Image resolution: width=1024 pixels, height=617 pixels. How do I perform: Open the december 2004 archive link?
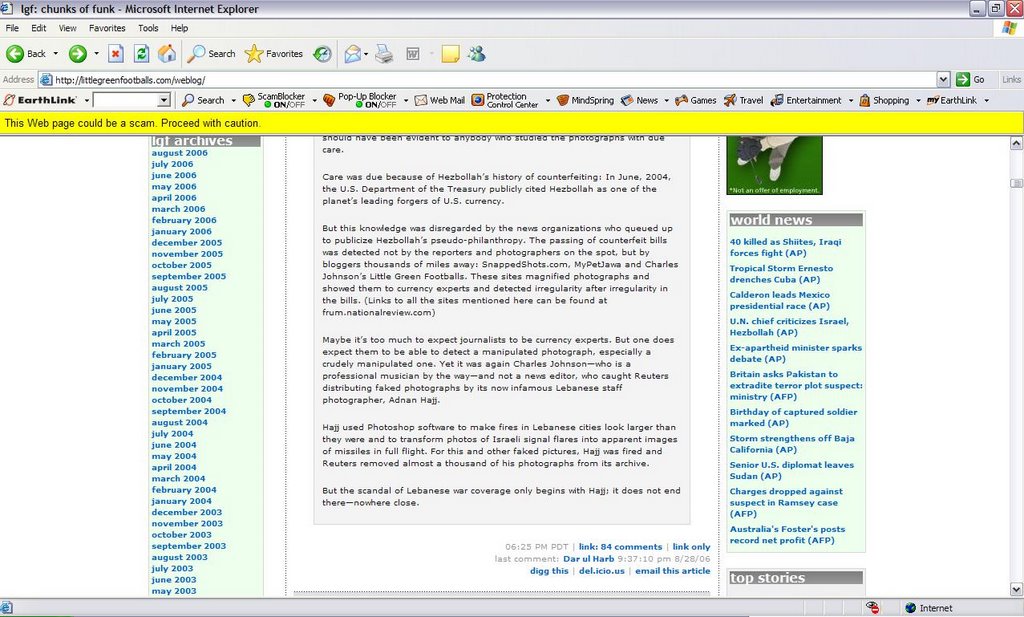click(x=187, y=377)
